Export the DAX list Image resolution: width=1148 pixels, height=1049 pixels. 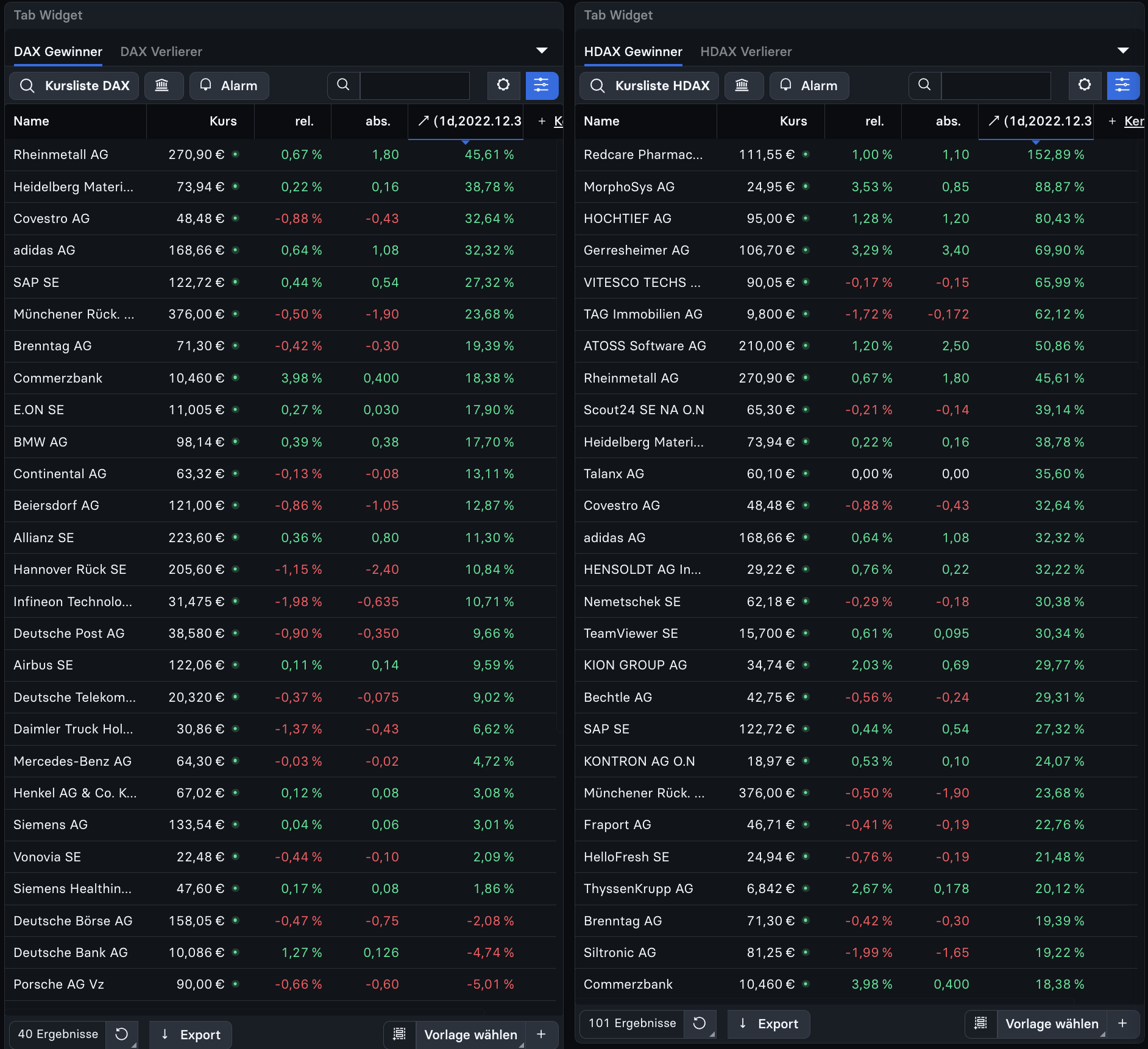pos(191,1034)
